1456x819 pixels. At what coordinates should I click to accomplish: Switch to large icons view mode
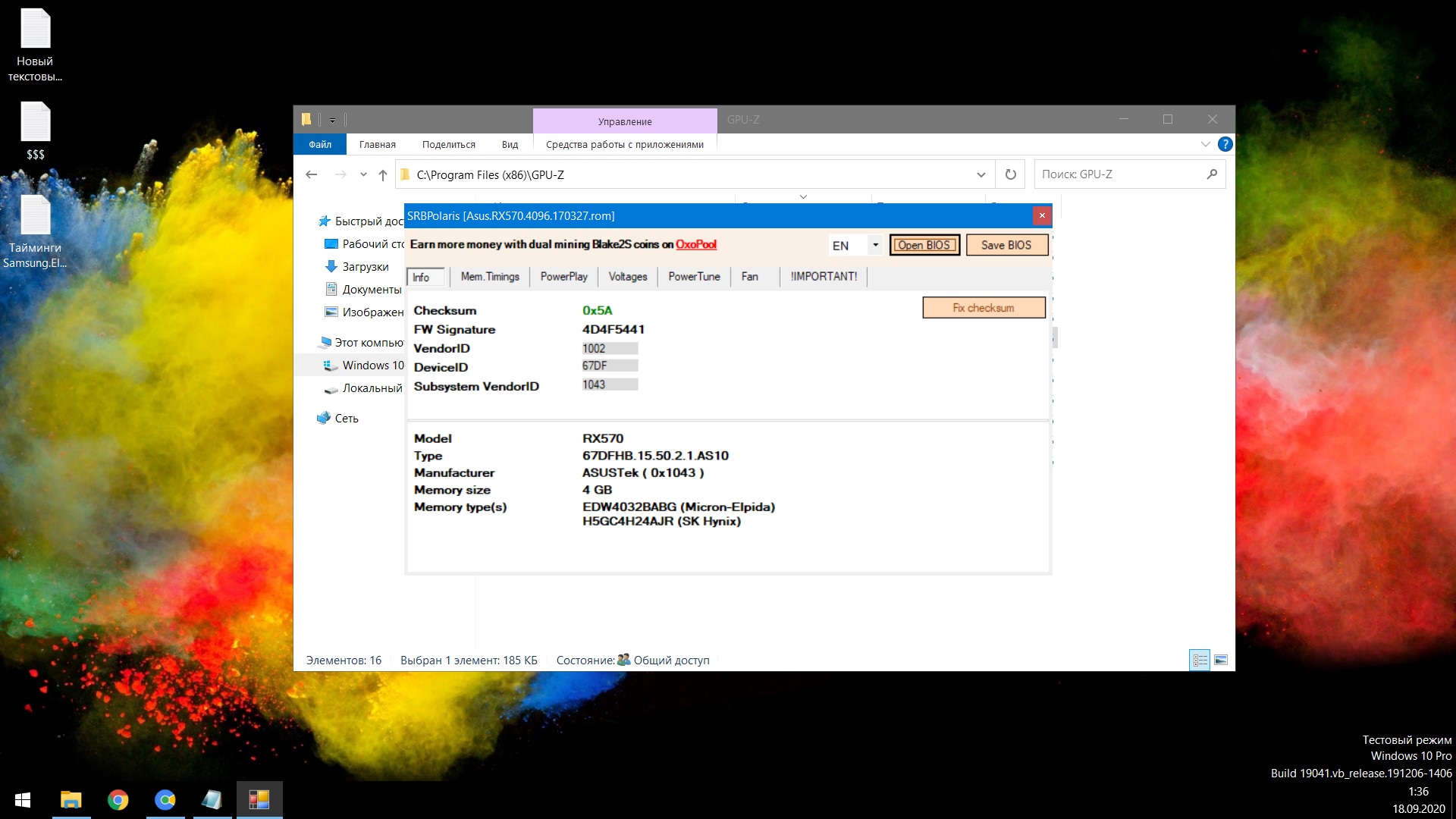[1220, 660]
